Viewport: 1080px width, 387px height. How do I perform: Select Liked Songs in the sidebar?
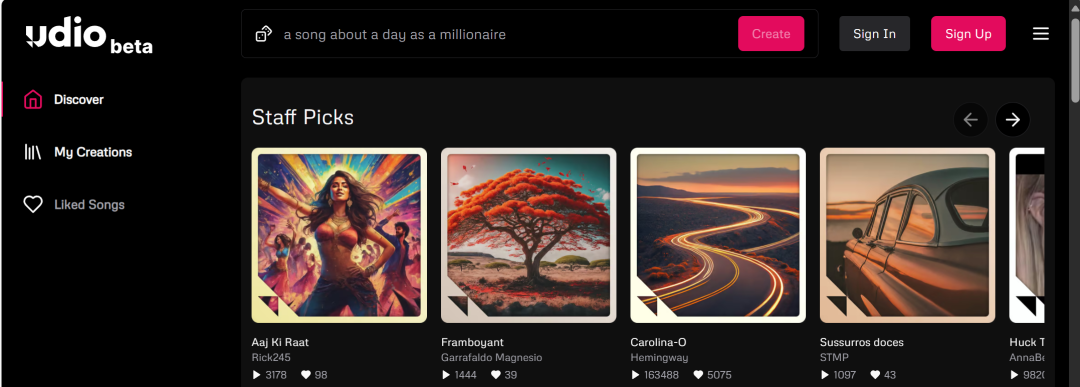[90, 205]
